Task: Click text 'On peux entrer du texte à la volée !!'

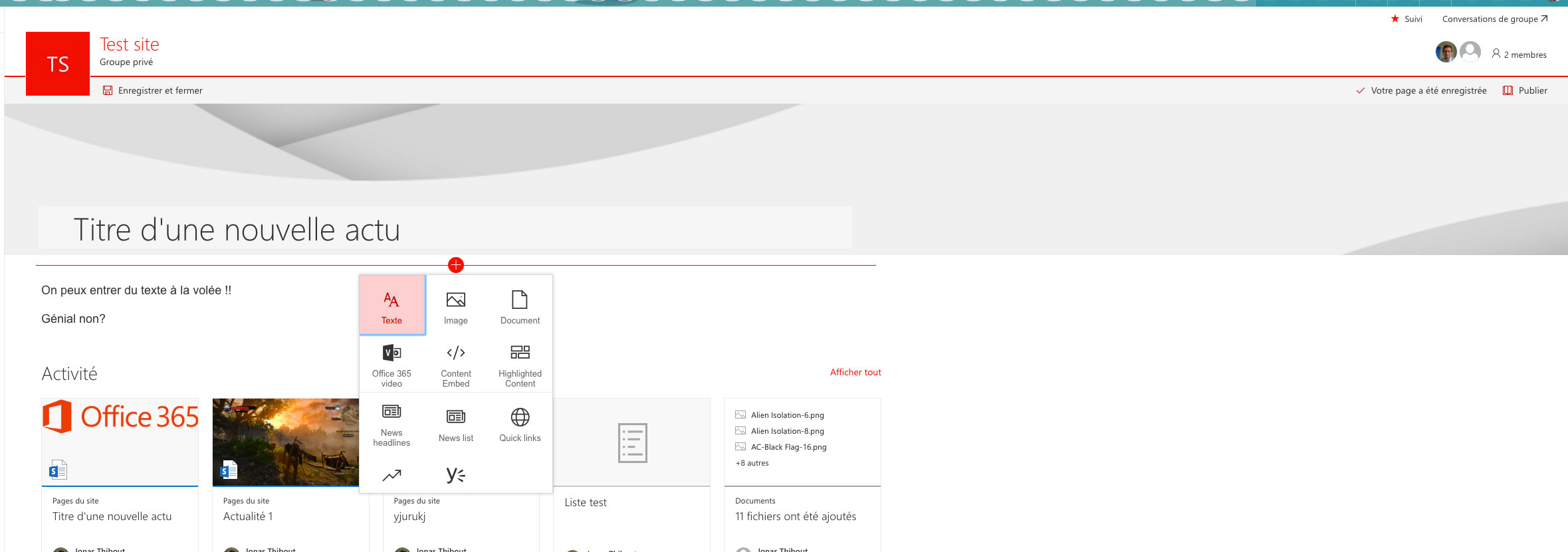Action: coord(136,290)
